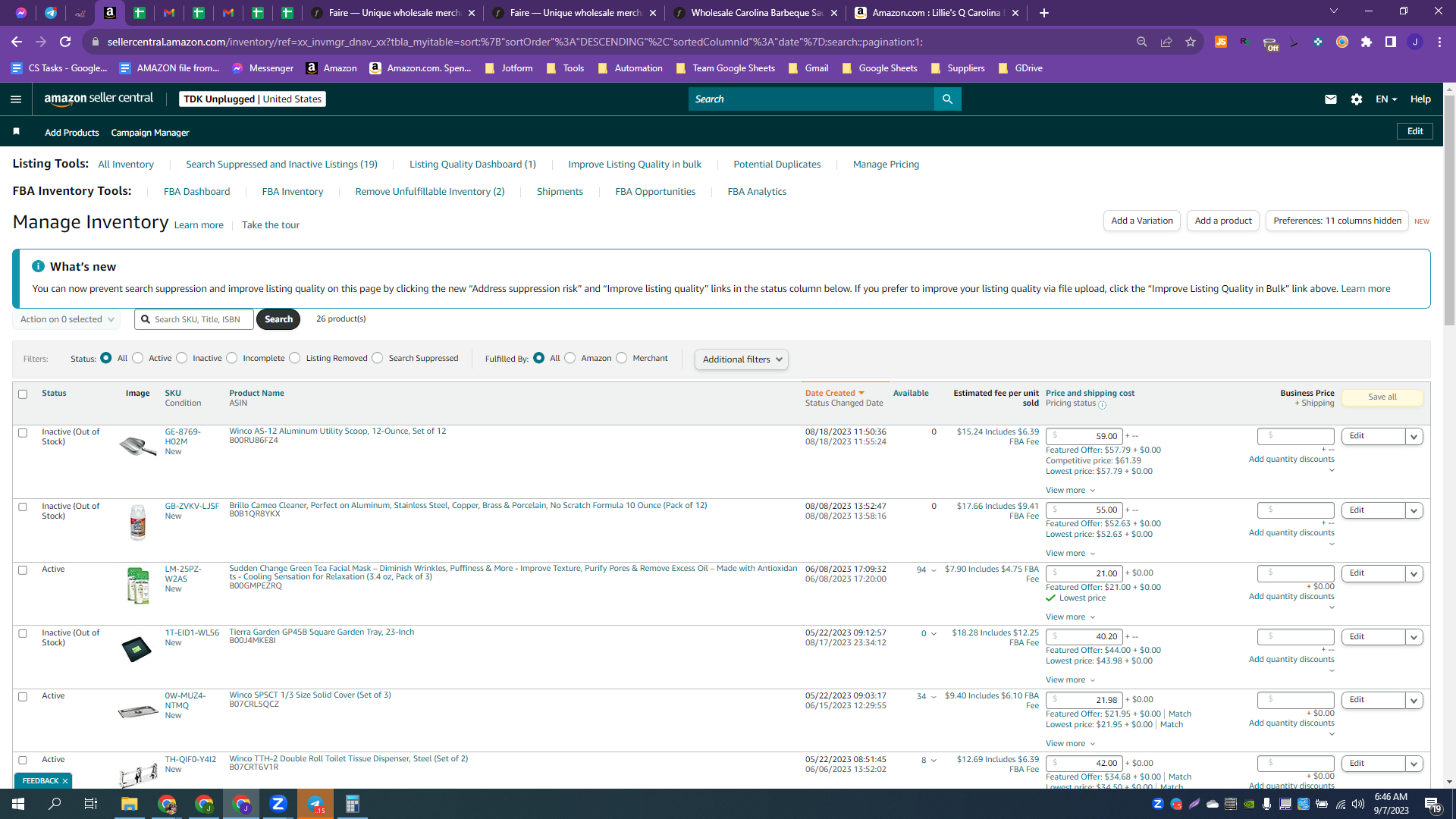Open Preferences: 11 columns hidden
The image size is (1456, 819).
pyautogui.click(x=1337, y=221)
